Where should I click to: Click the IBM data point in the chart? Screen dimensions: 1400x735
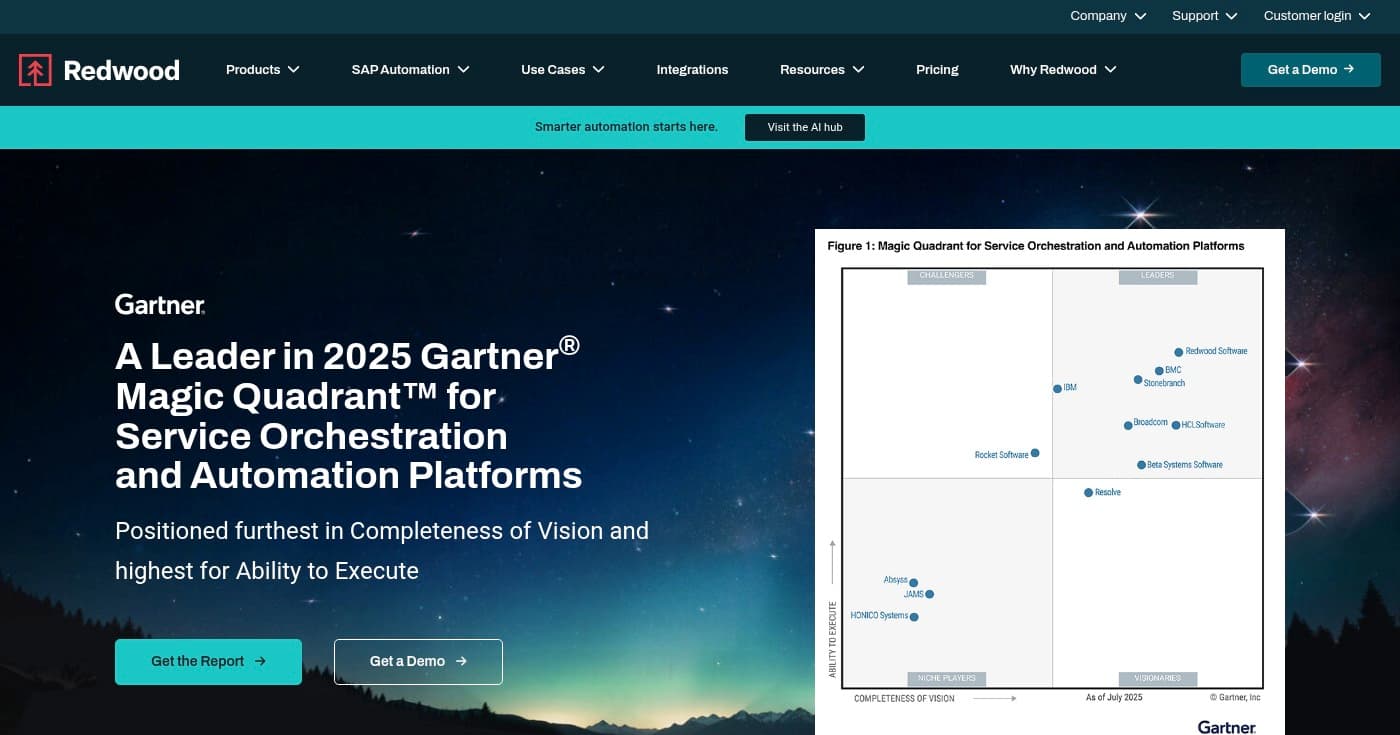pyautogui.click(x=1057, y=388)
